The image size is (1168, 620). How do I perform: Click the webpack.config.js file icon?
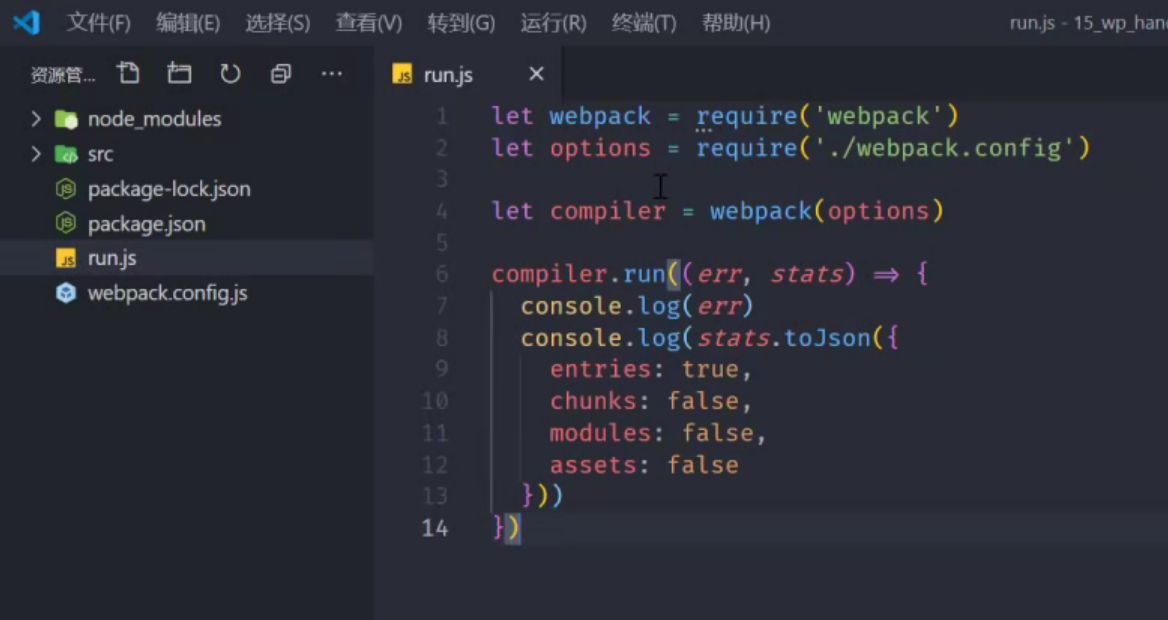(x=66, y=293)
